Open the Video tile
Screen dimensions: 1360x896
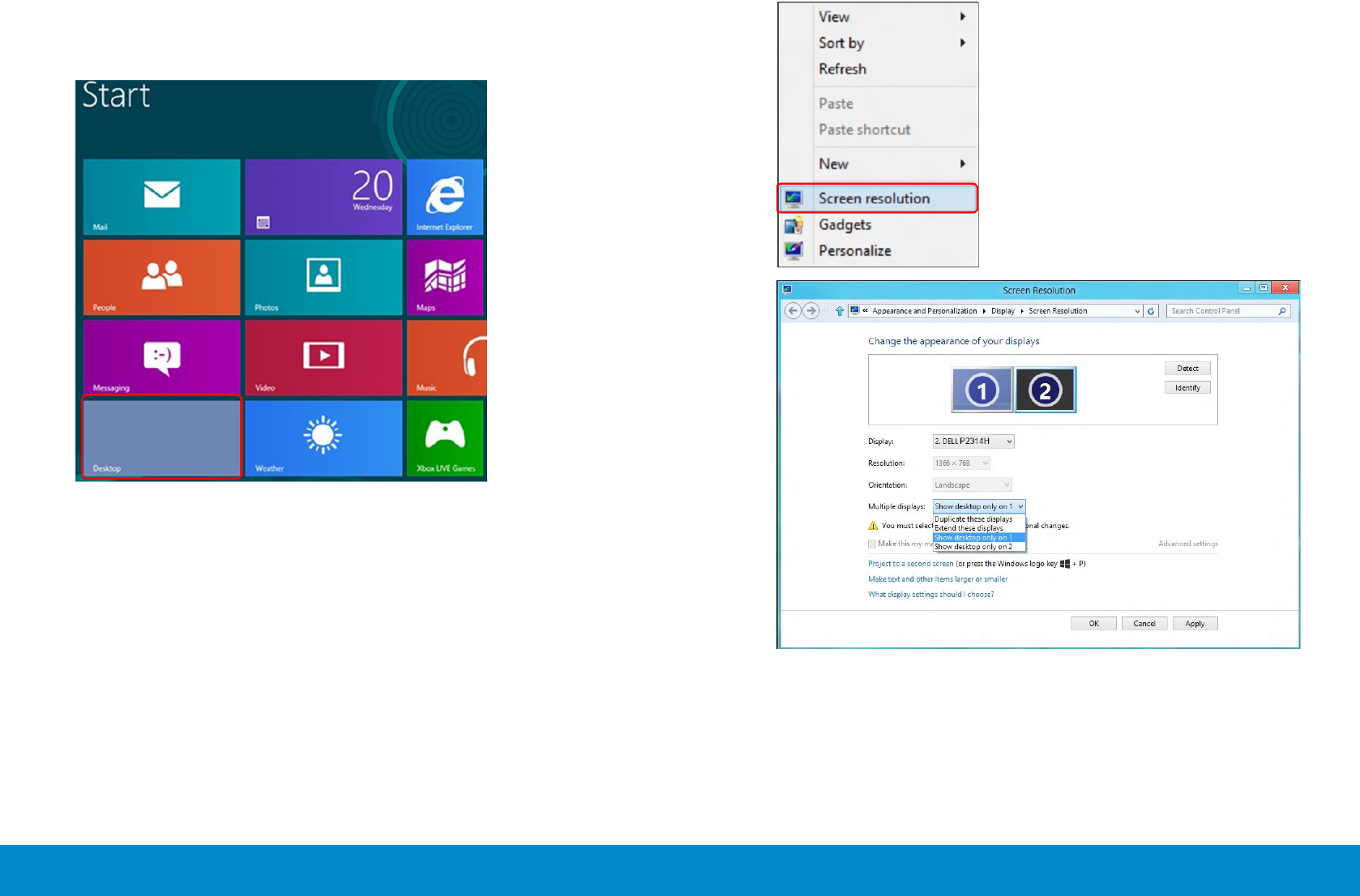coord(323,357)
